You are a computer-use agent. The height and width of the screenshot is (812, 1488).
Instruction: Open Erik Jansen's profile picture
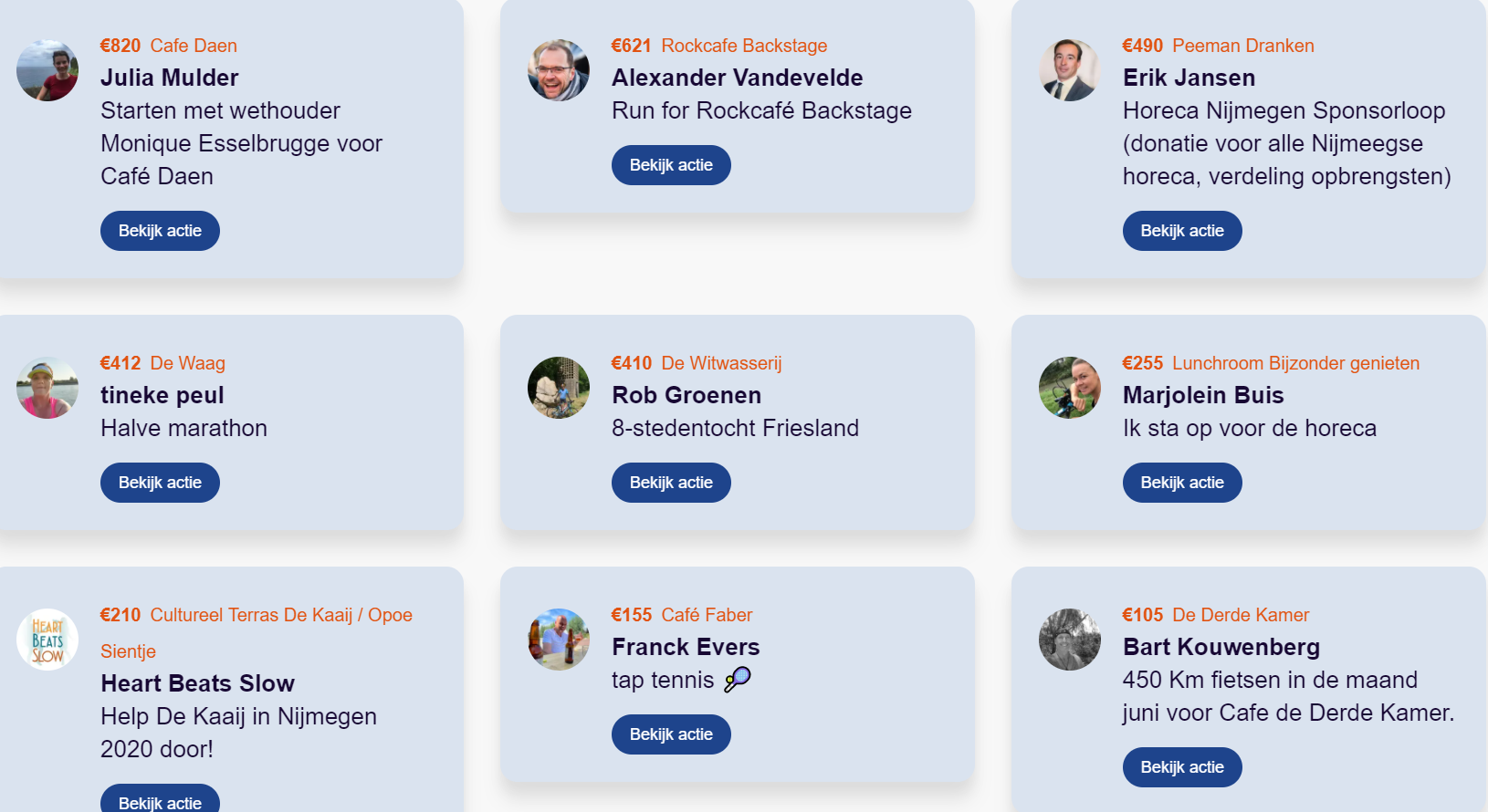coord(1070,70)
